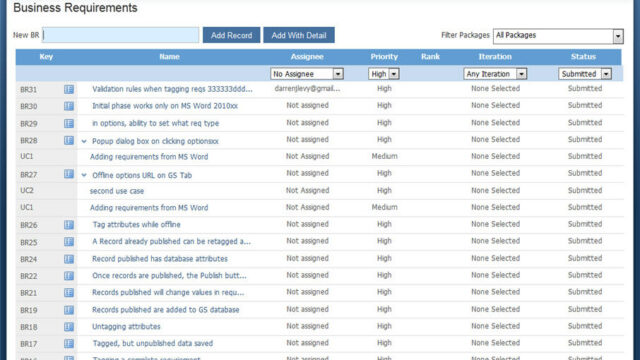Sort by the Assignee column header
Viewport: 640px width, 360px height.
(x=307, y=57)
